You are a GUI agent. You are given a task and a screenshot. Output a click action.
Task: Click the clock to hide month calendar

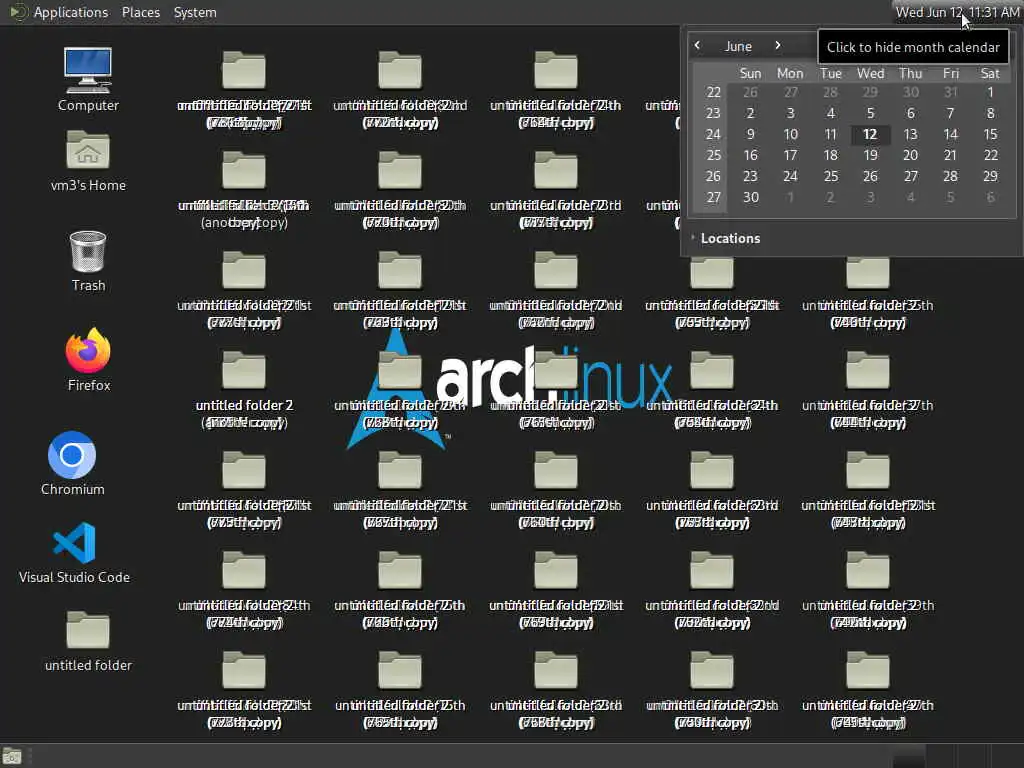coord(957,12)
